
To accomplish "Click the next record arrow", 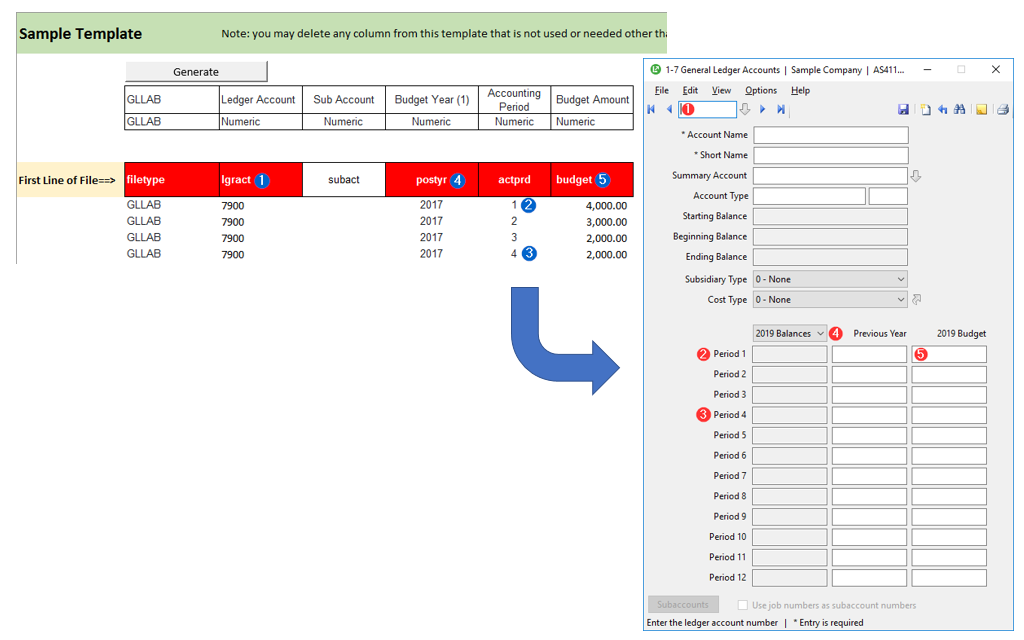I will click(x=762, y=109).
